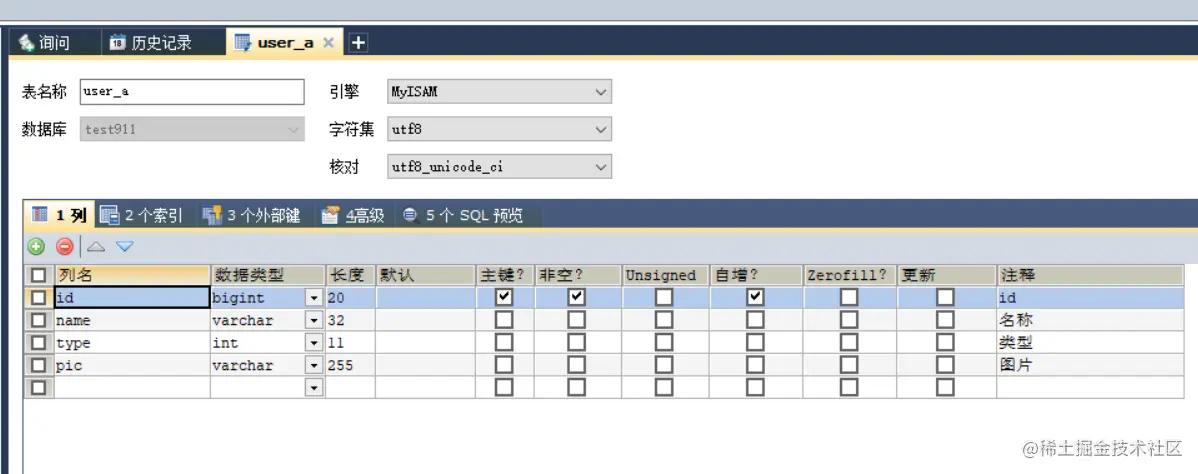Click the comment cell 名称
Screen dimensions: 1198x474
click(1090, 320)
